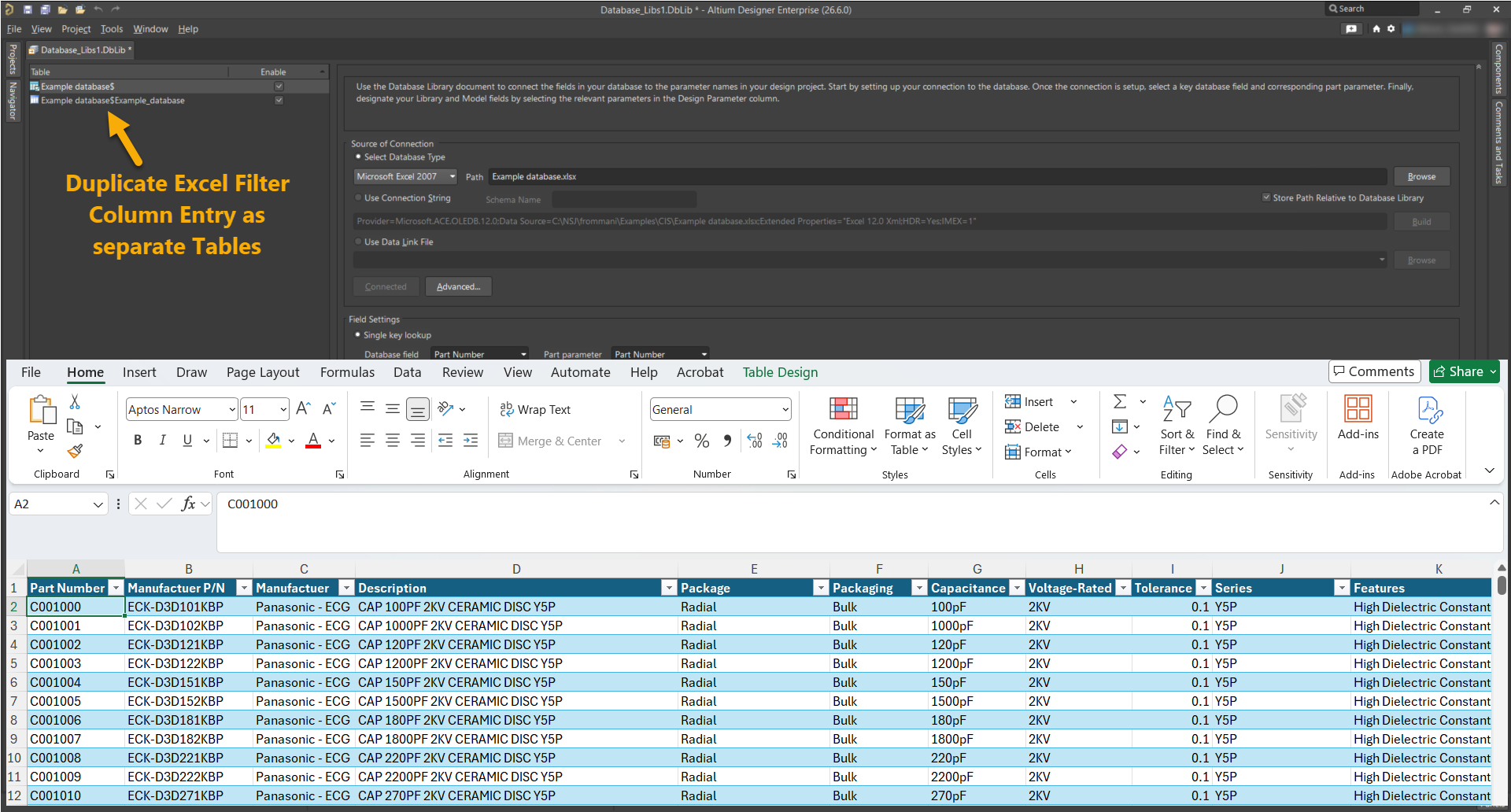
Task: Select the Format Painter brush icon
Action: [75, 451]
